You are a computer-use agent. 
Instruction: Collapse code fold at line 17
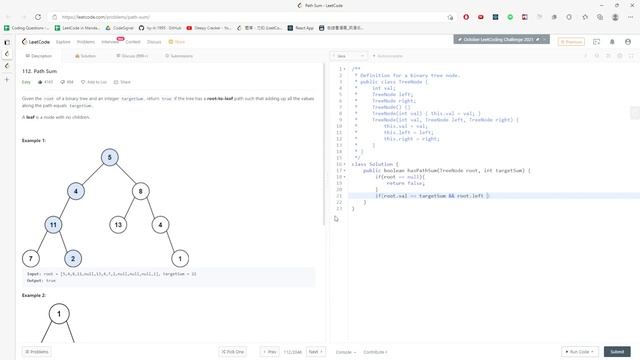[344, 171]
